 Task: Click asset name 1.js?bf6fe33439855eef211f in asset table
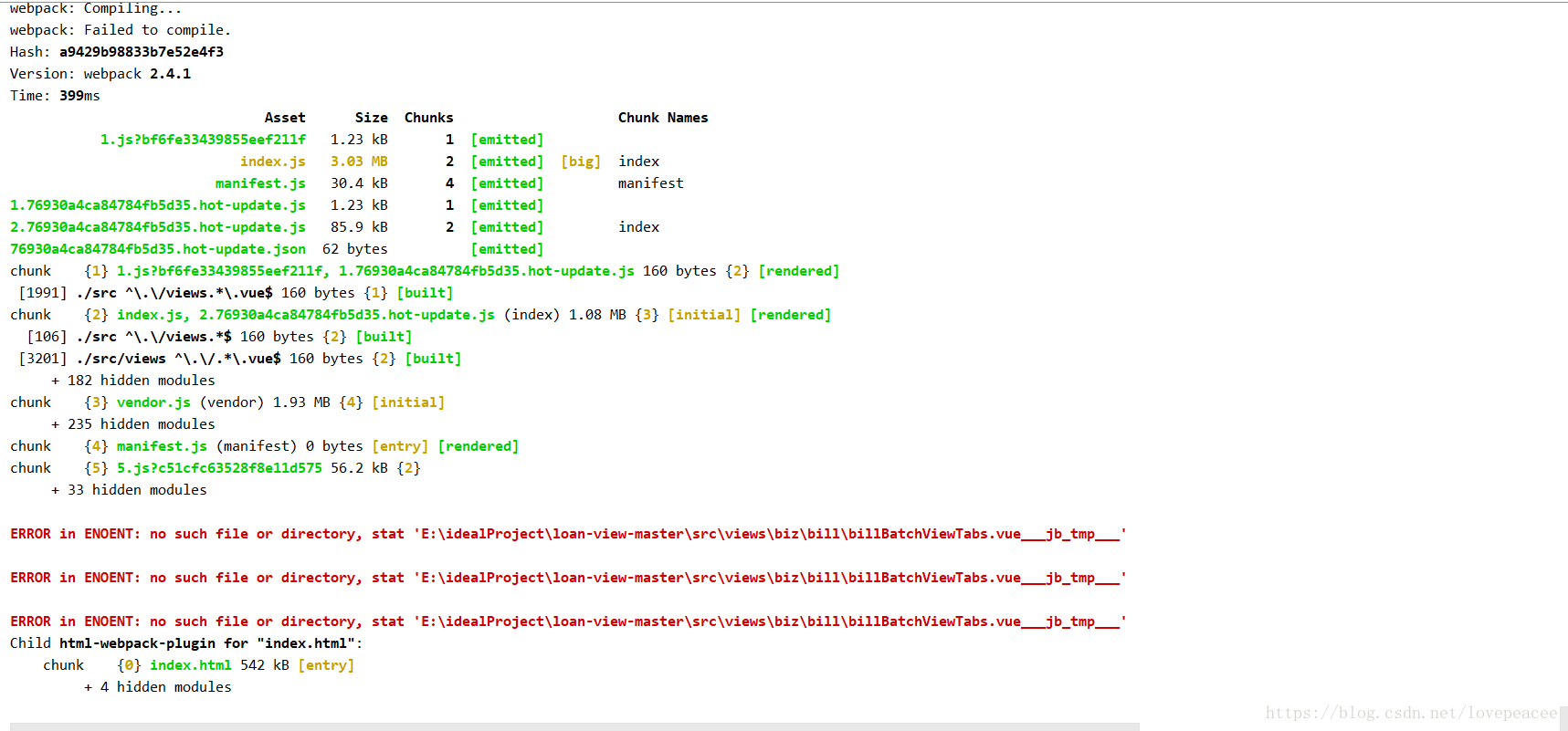click(x=204, y=140)
